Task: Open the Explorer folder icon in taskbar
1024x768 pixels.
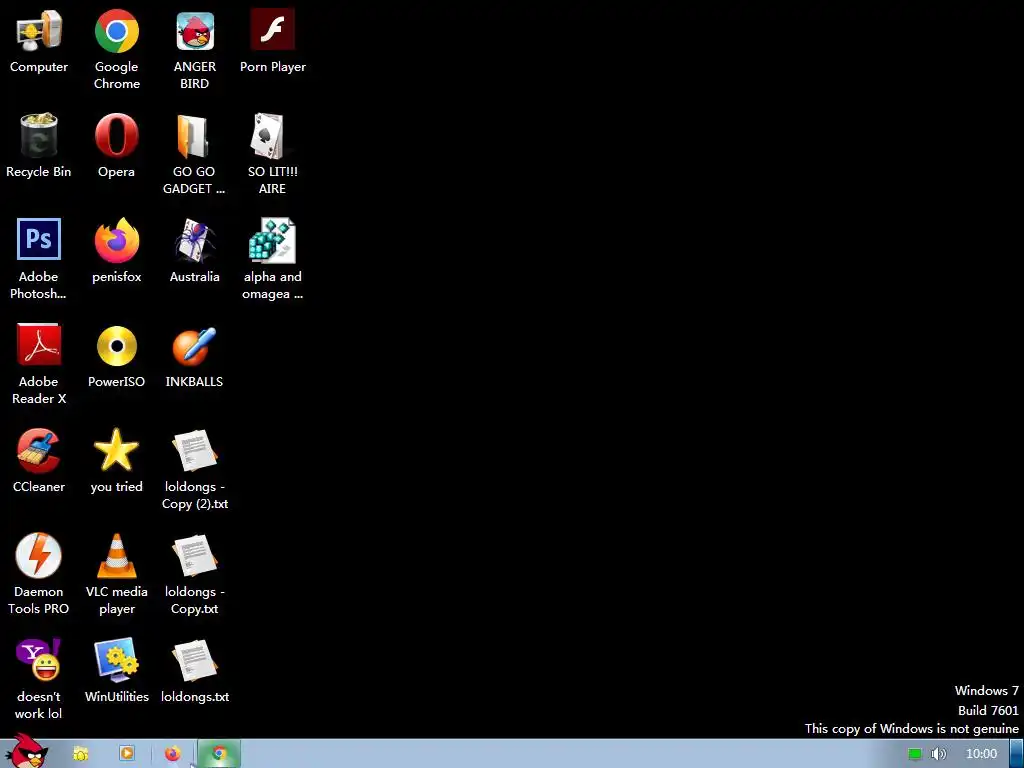Action: [80, 754]
